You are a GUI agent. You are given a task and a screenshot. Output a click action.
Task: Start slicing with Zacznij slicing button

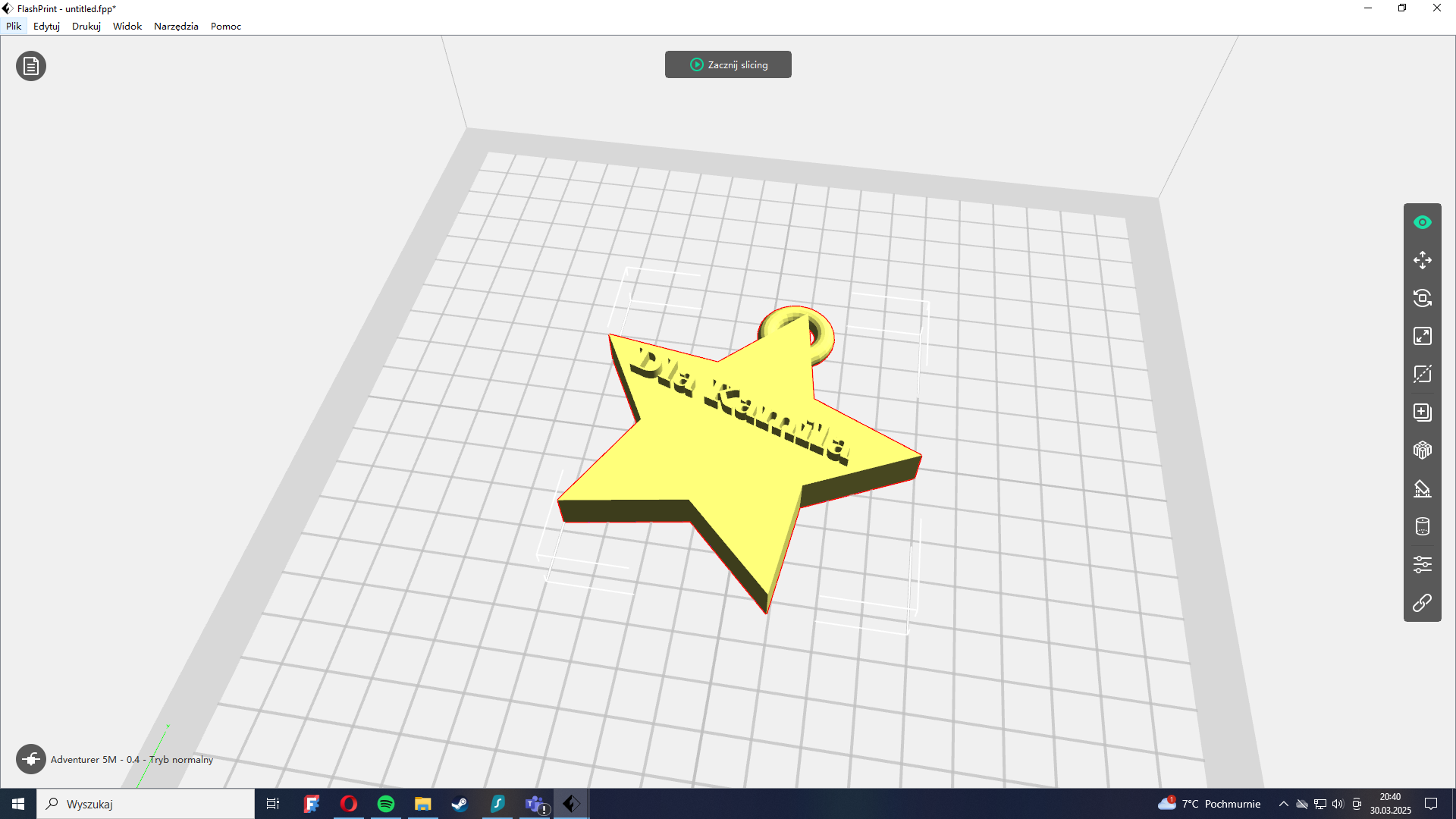[x=728, y=64]
